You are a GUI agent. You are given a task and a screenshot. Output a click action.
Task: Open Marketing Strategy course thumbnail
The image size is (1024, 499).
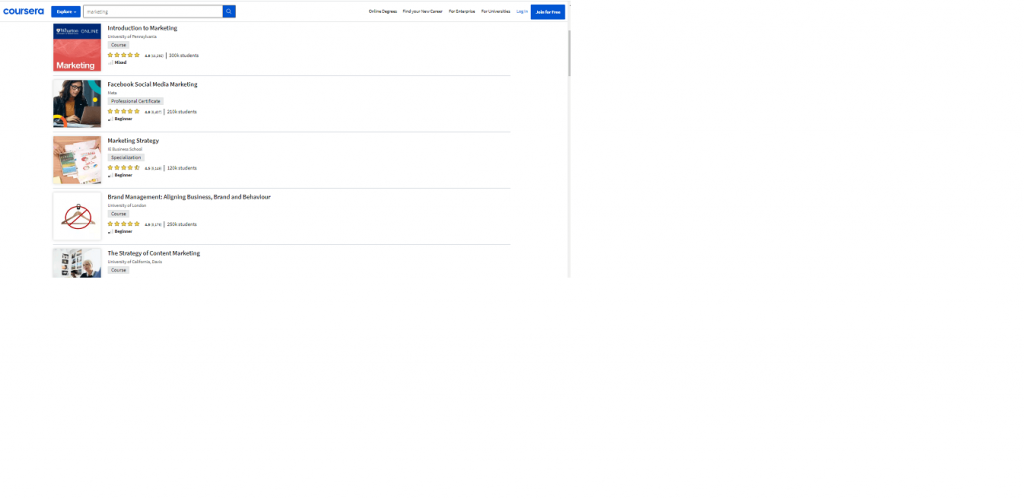pos(77,160)
